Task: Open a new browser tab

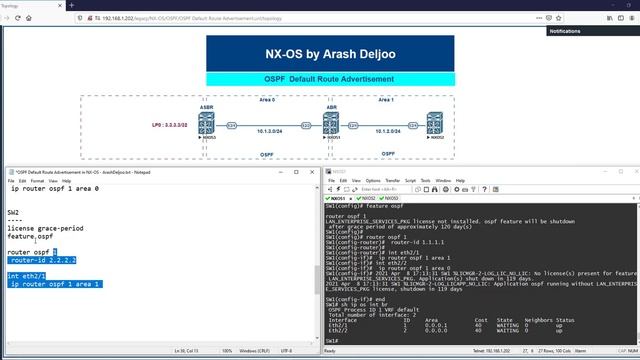Action: (72, 5)
